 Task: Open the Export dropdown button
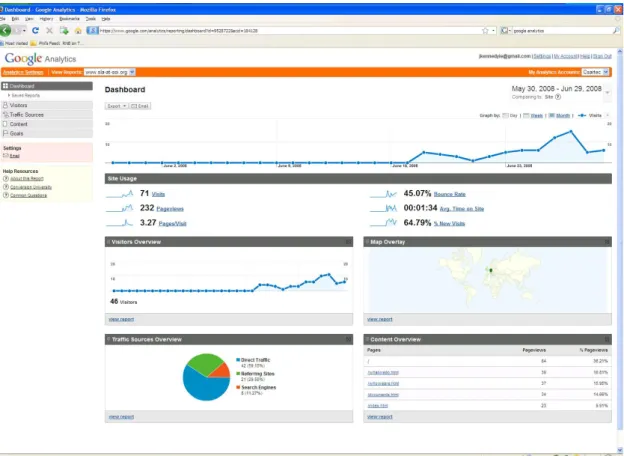point(117,106)
